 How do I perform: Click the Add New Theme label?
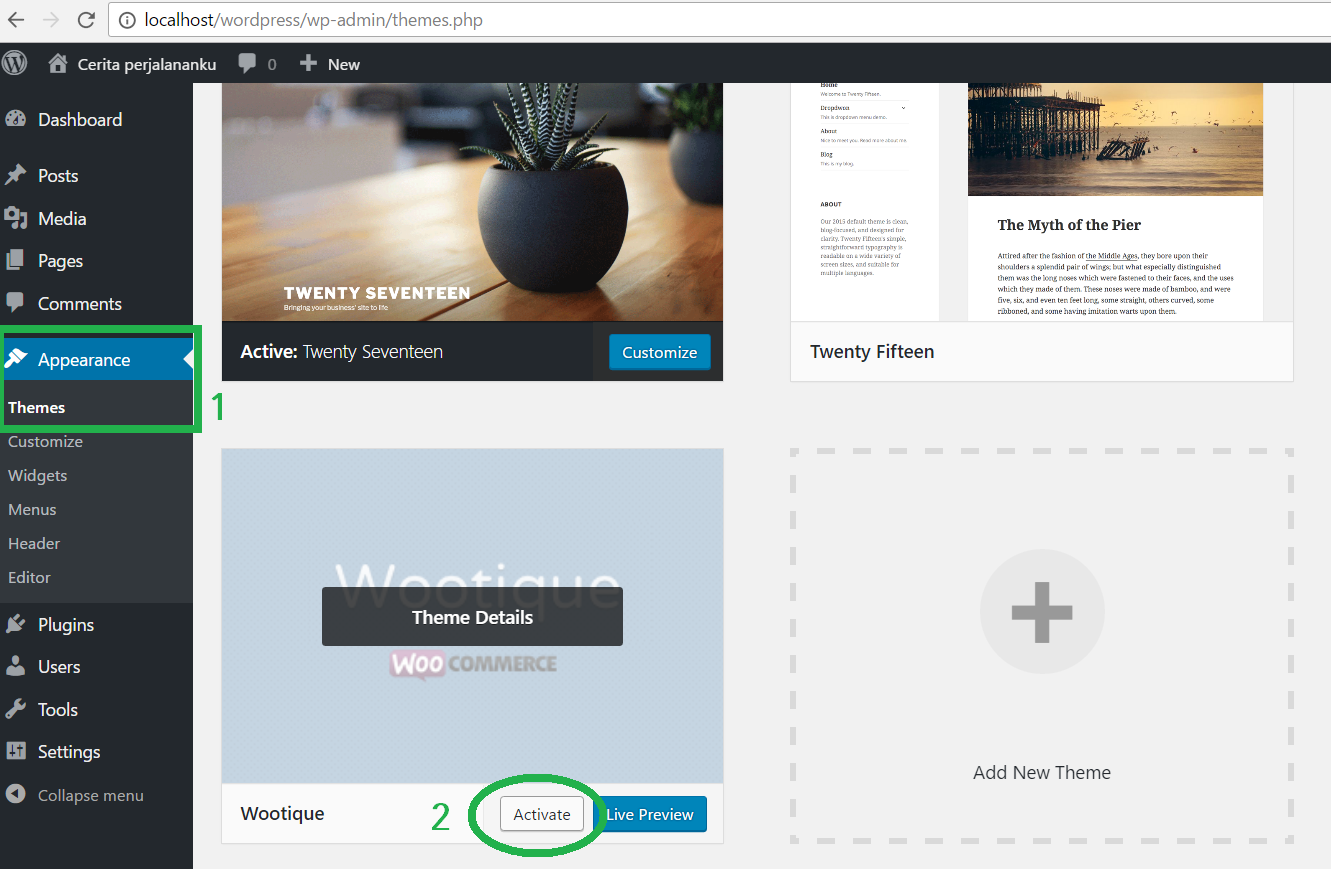point(1042,772)
